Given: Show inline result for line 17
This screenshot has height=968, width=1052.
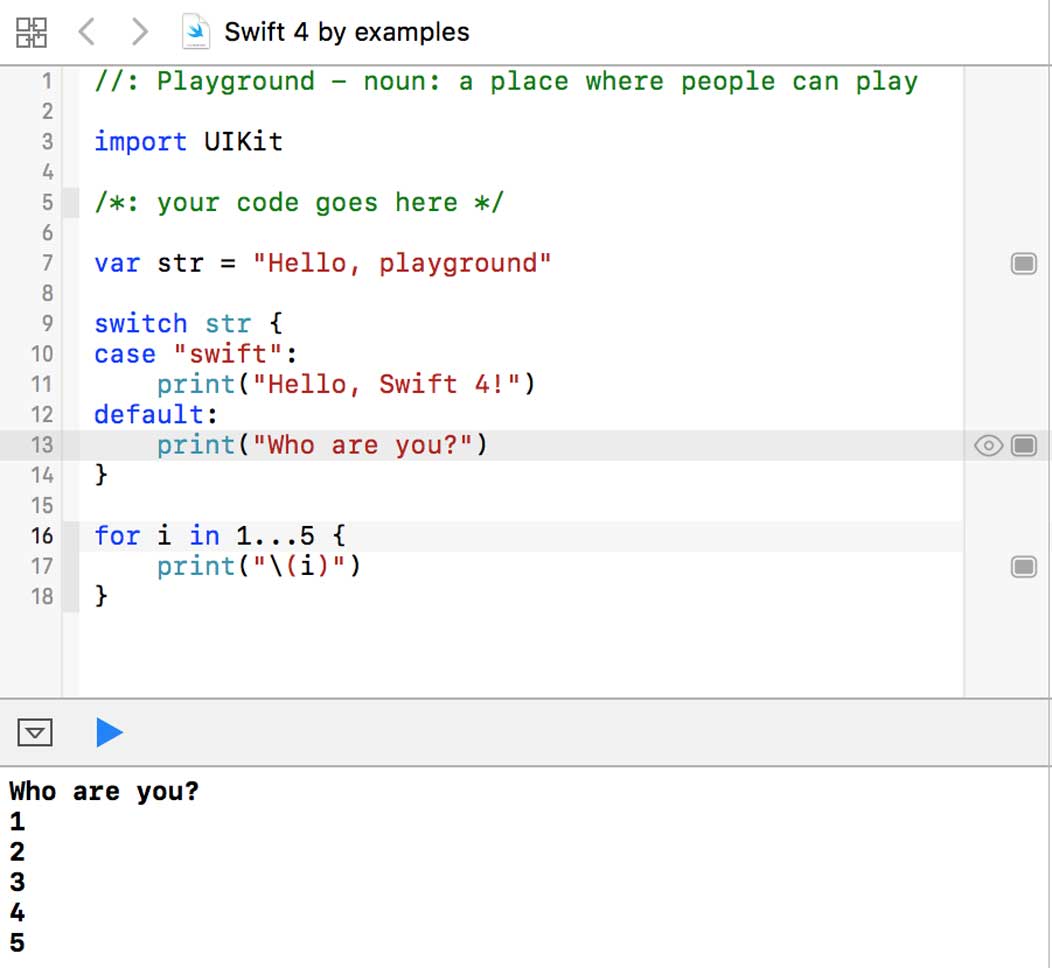Looking at the screenshot, I should [1023, 567].
